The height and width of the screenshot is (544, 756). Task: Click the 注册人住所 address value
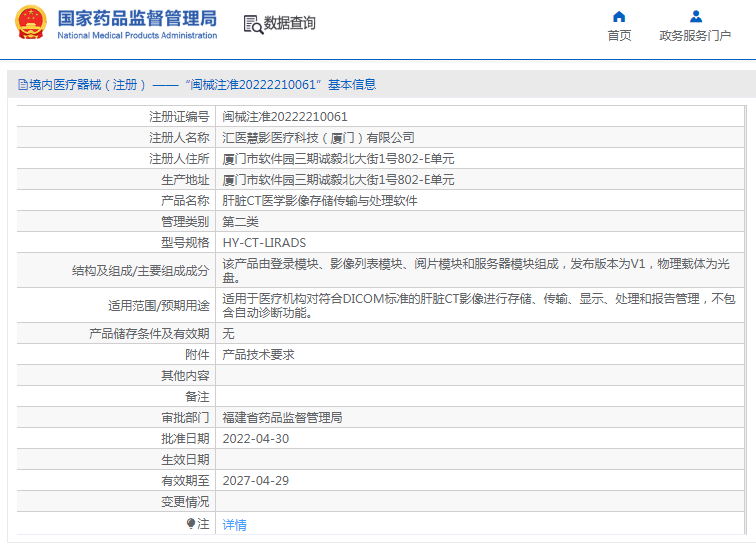pyautogui.click(x=338, y=159)
